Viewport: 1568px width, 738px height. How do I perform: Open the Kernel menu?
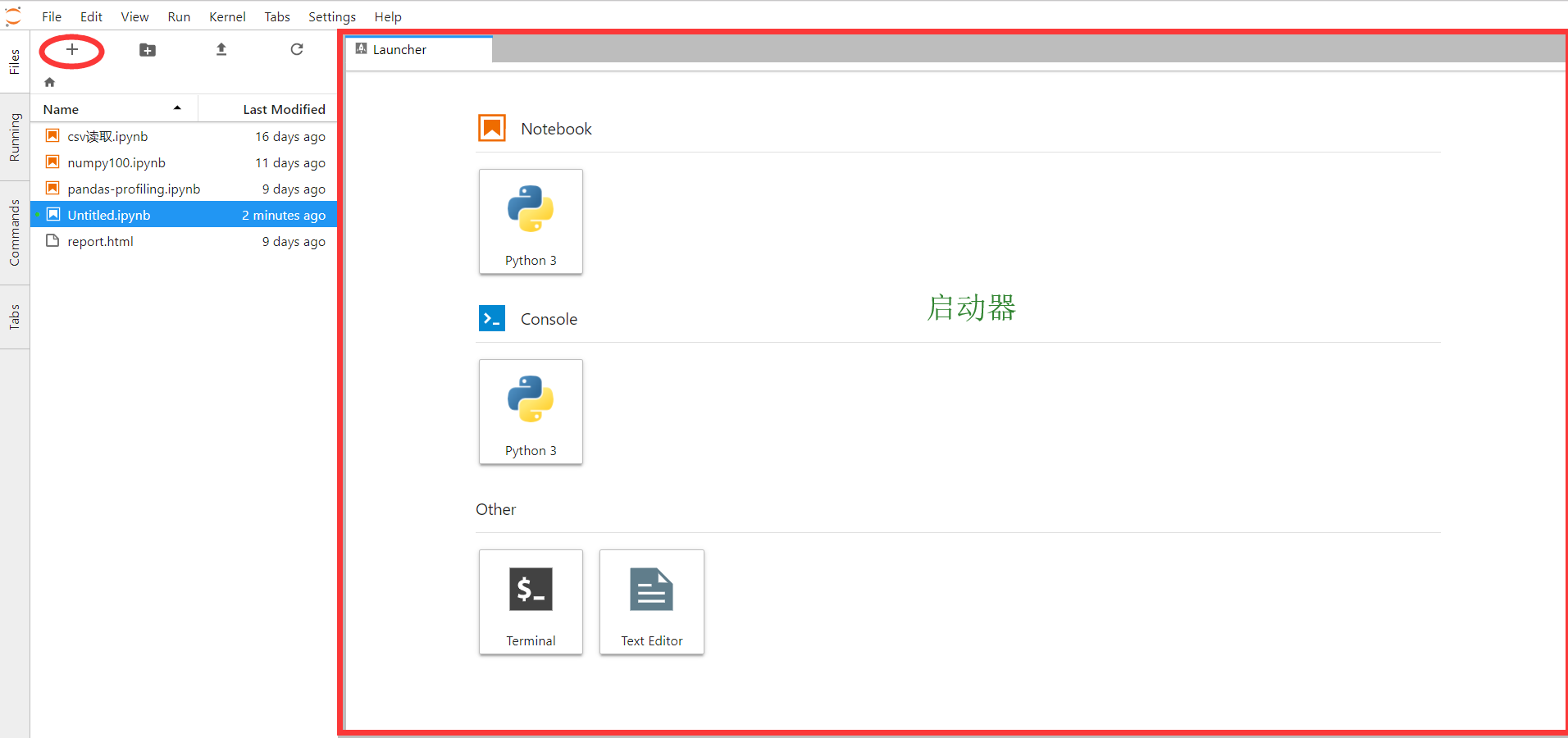click(227, 16)
